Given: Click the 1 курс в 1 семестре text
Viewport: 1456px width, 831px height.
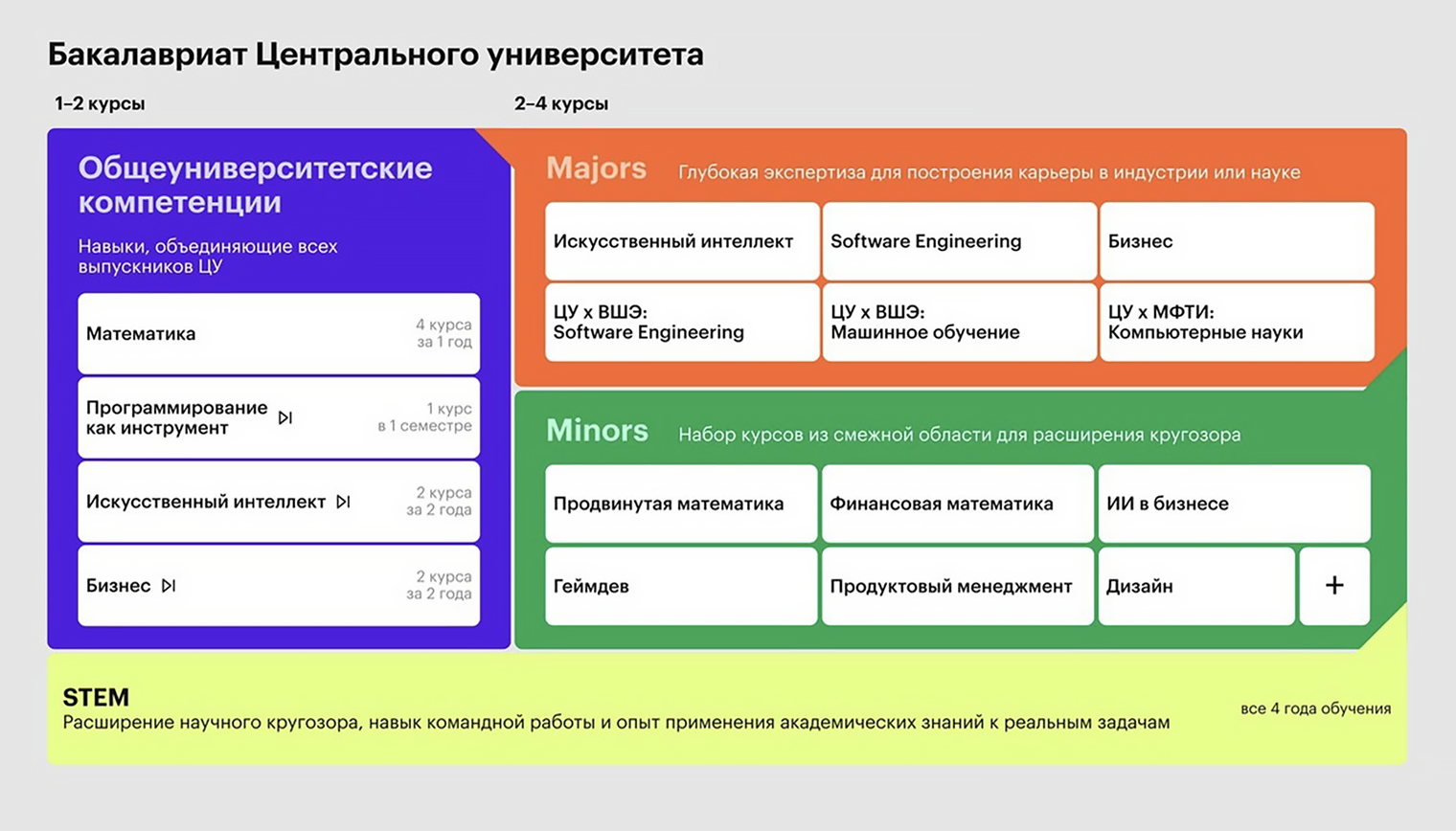Looking at the screenshot, I should pos(424,417).
